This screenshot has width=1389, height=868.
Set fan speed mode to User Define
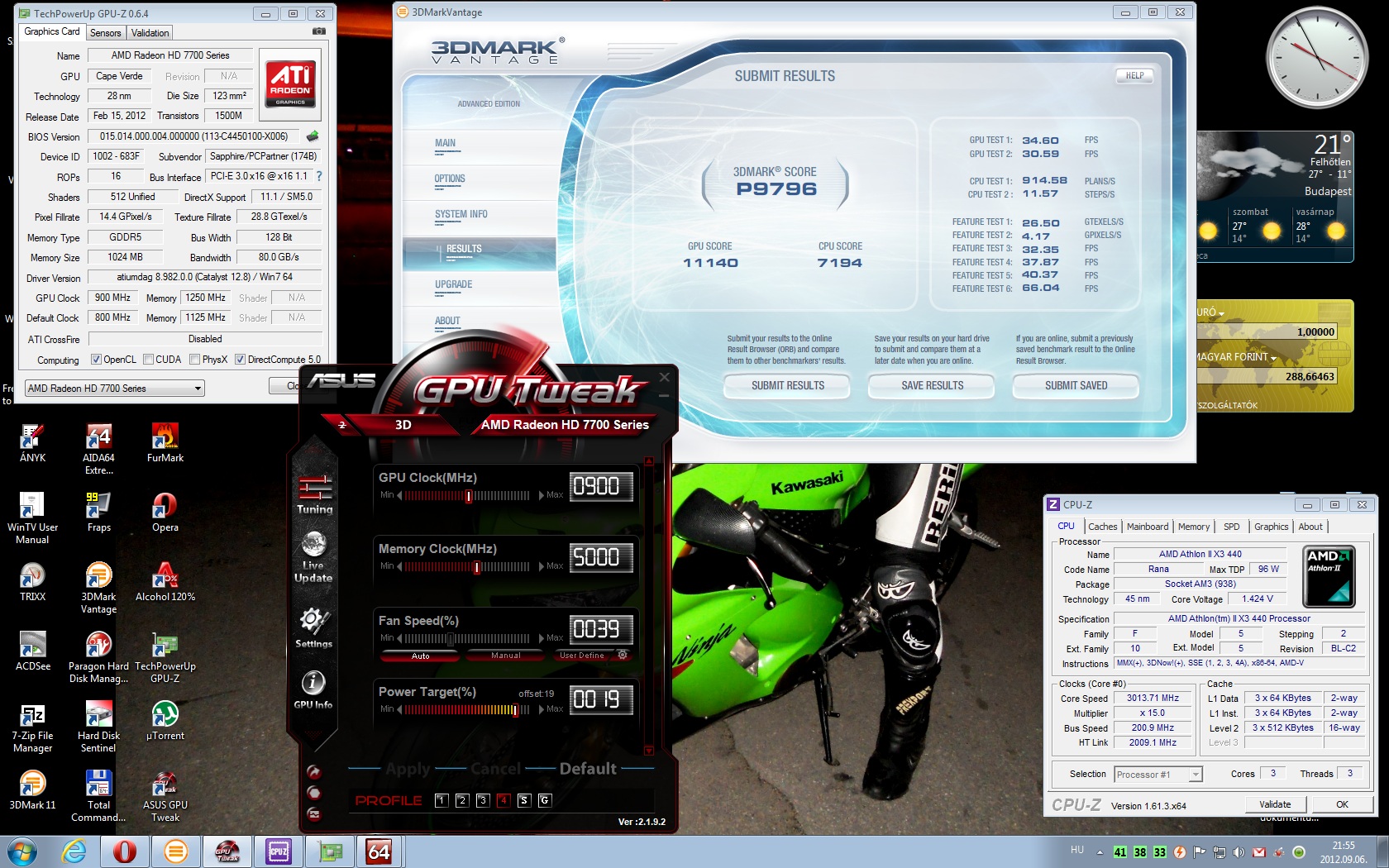[582, 656]
